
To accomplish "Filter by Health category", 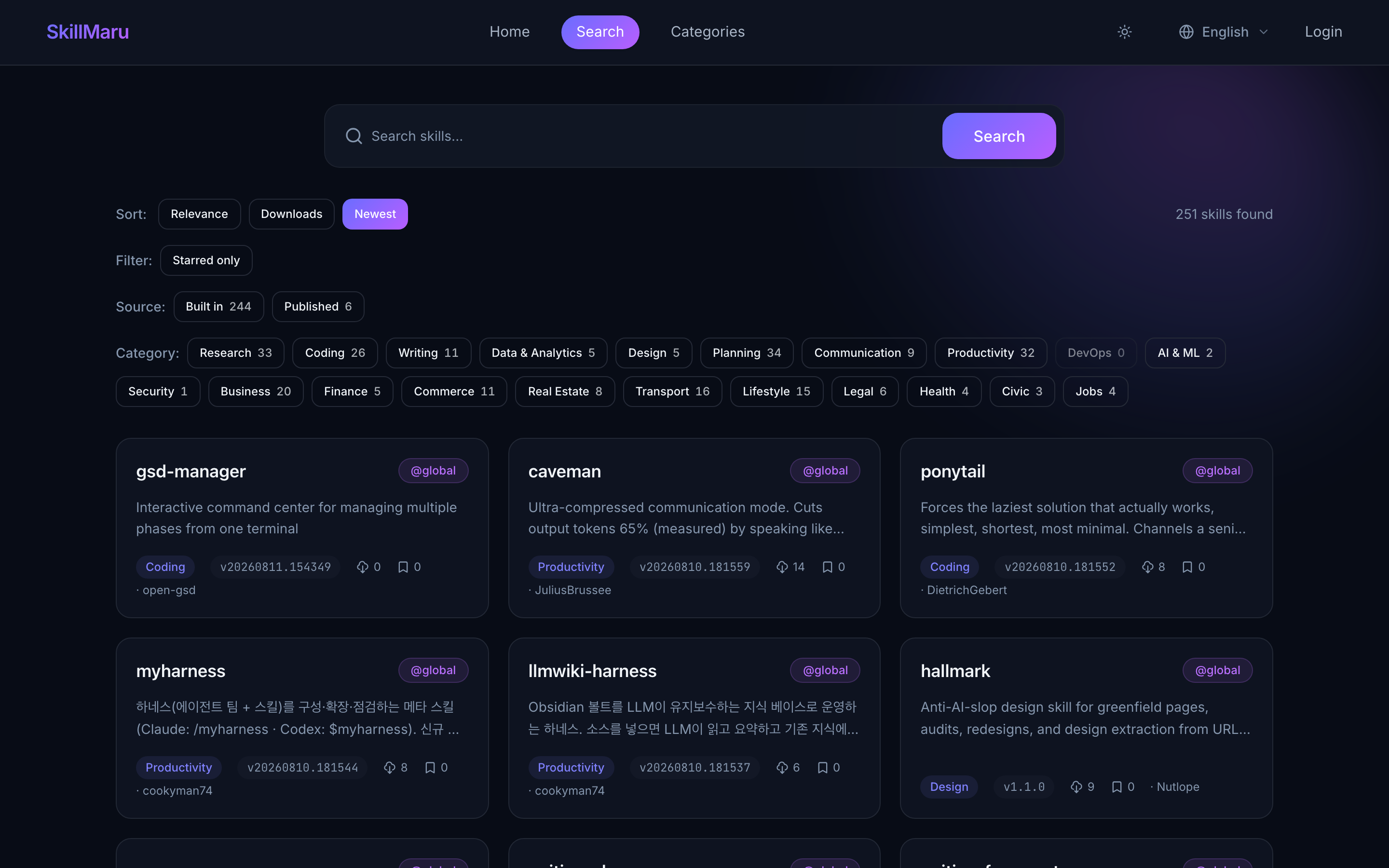I will 944,392.
